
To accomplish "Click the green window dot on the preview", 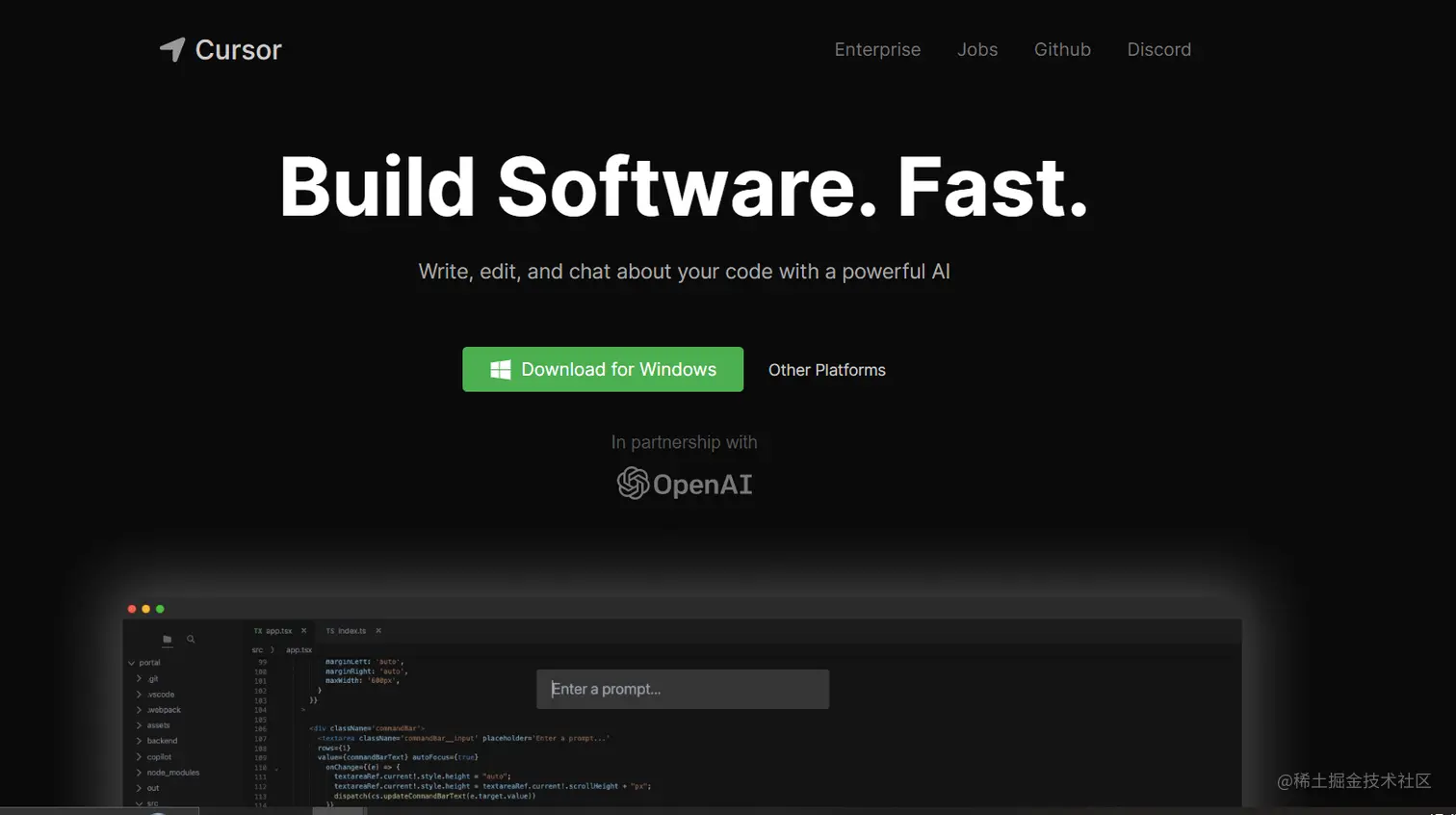I will 160,609.
